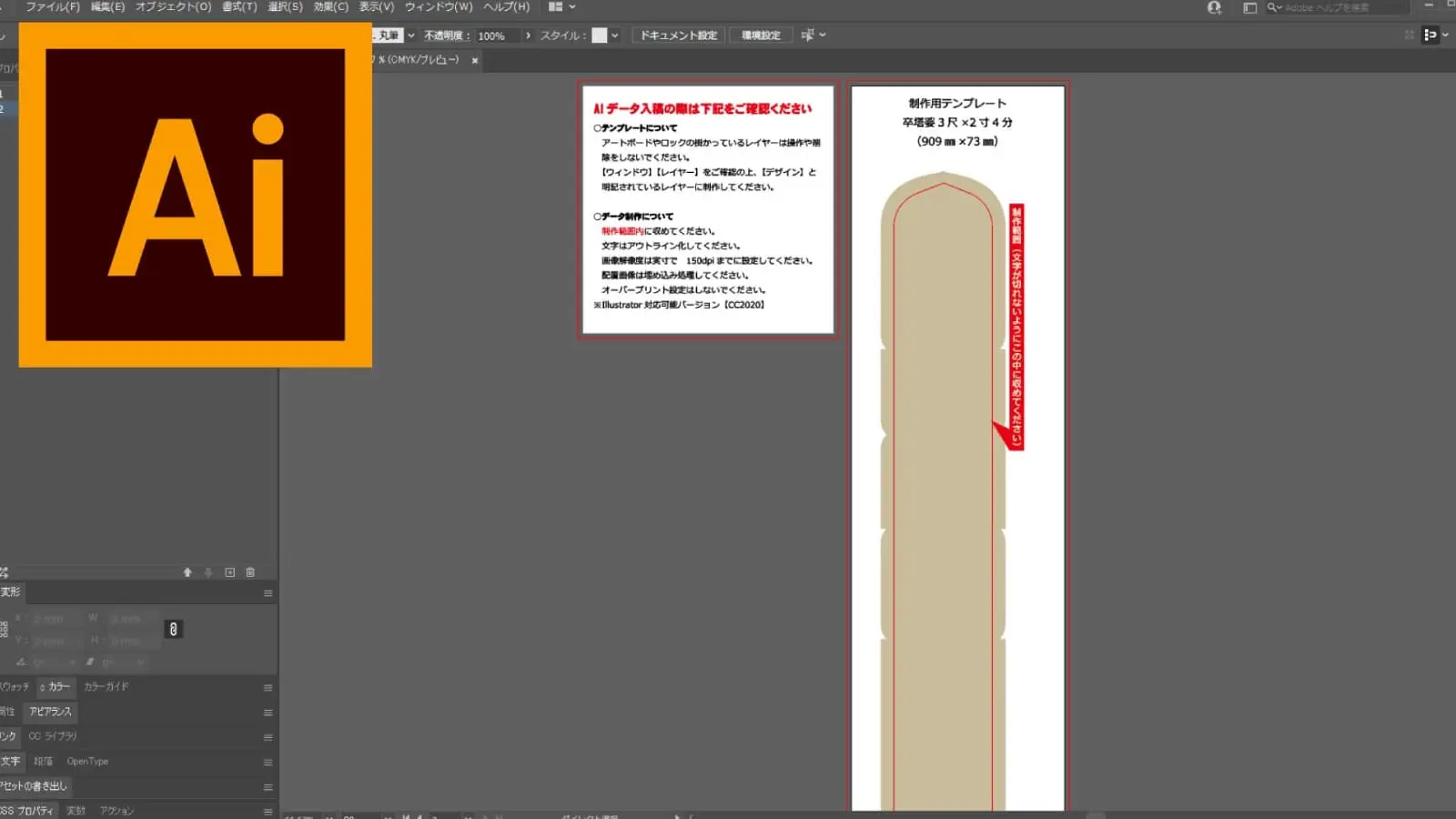Click the delete artboard trash icon
The height and width of the screenshot is (819, 1456).
(x=250, y=572)
